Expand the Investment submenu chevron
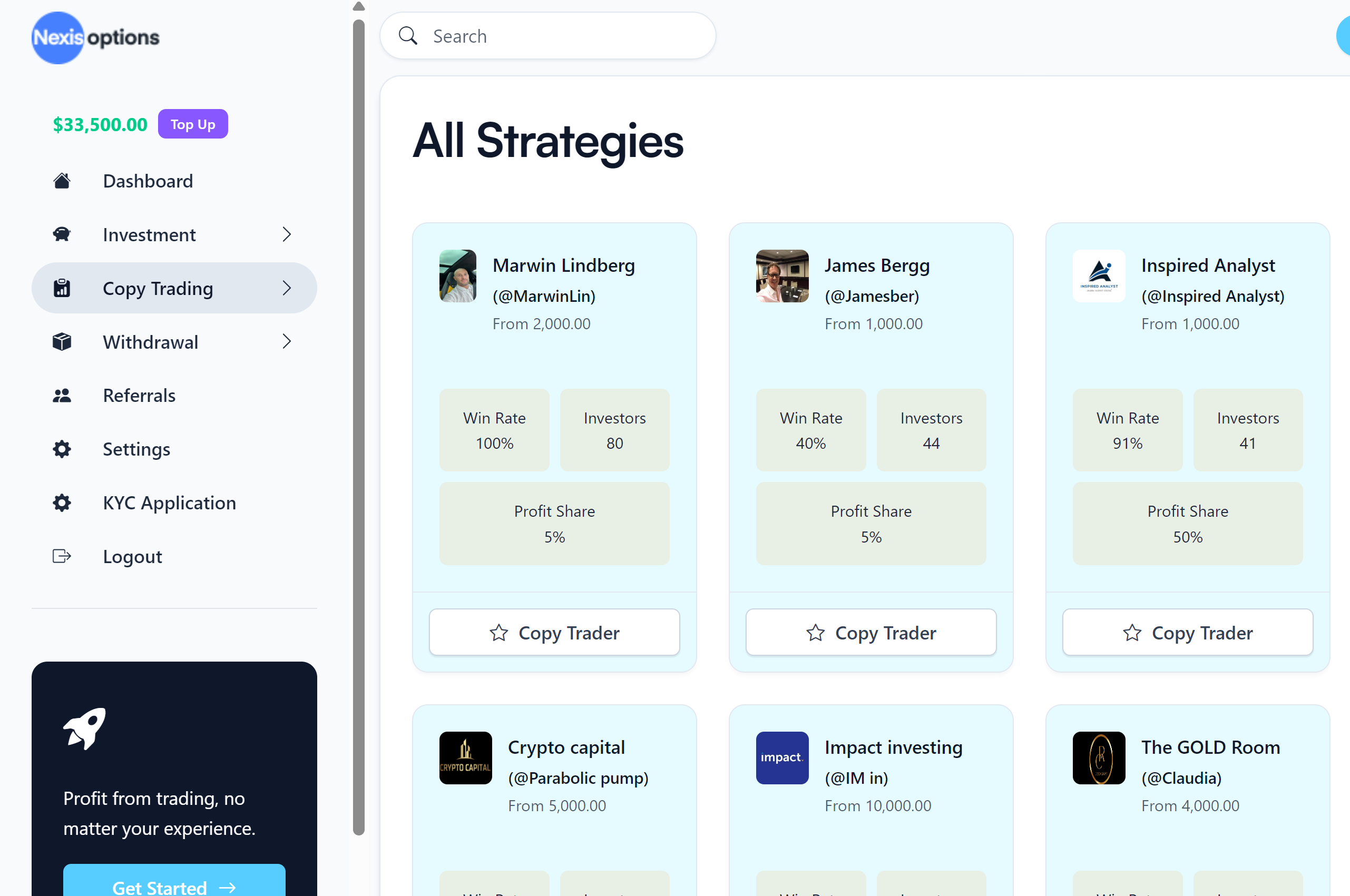 [287, 234]
